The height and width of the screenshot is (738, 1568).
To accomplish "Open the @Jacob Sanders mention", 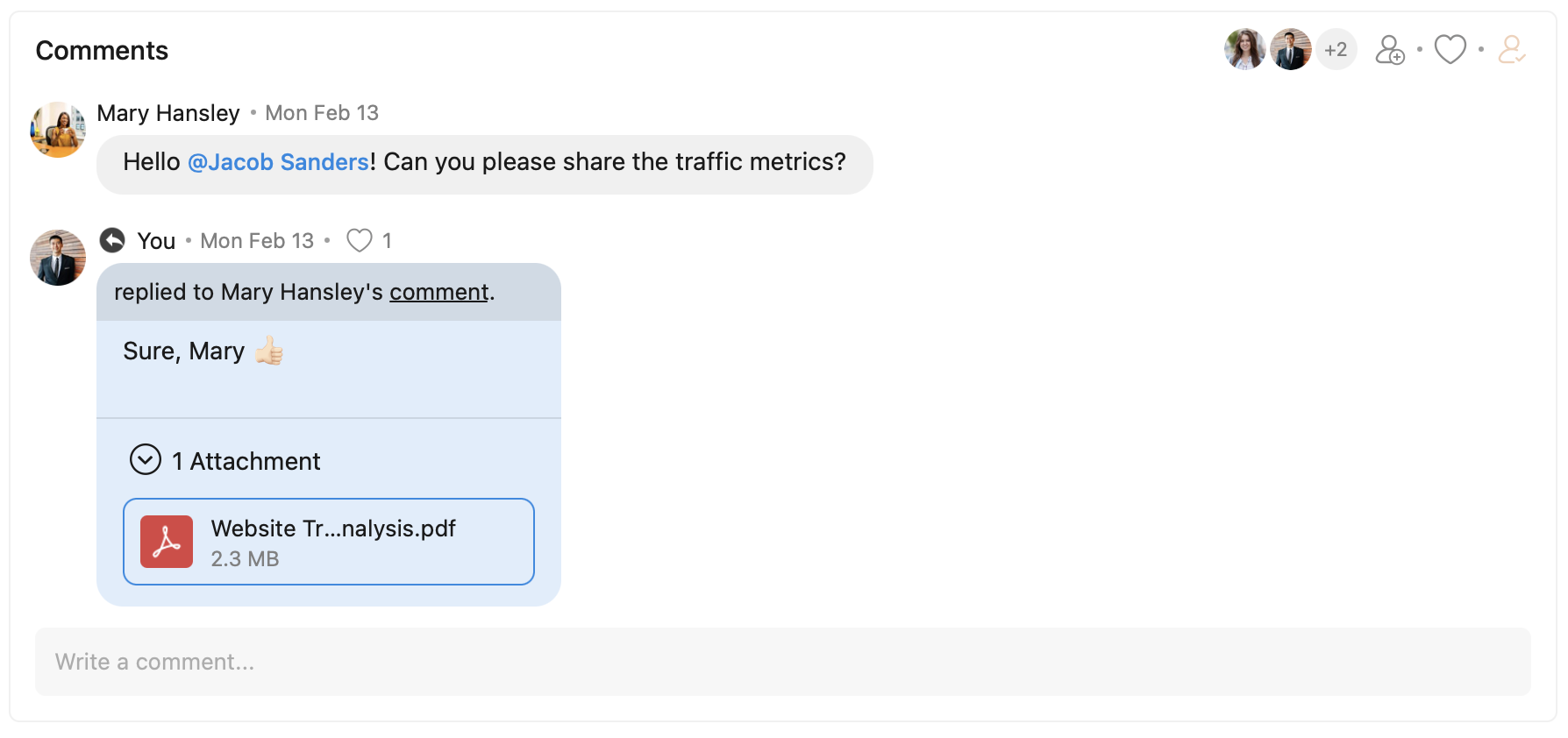I will [x=278, y=162].
